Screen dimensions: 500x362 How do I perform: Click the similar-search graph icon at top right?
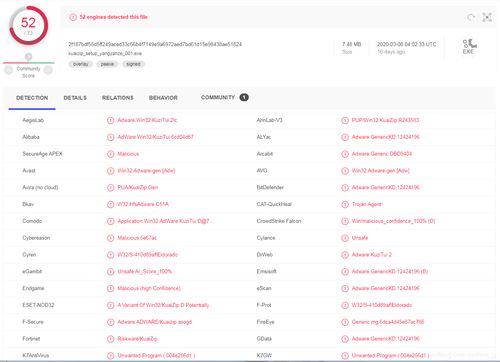[487, 17]
